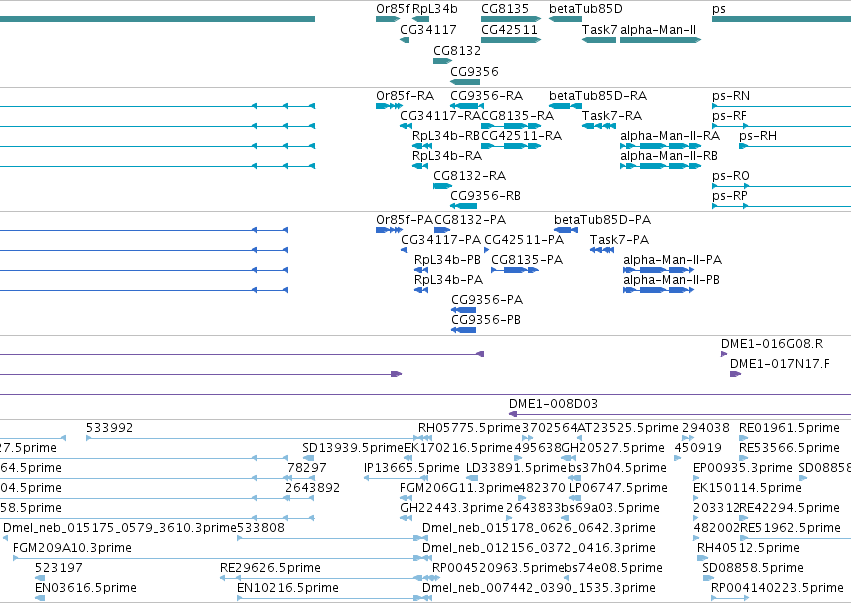Select the ps-RP transcript label
The height and width of the screenshot is (603, 851).
[x=730, y=196]
